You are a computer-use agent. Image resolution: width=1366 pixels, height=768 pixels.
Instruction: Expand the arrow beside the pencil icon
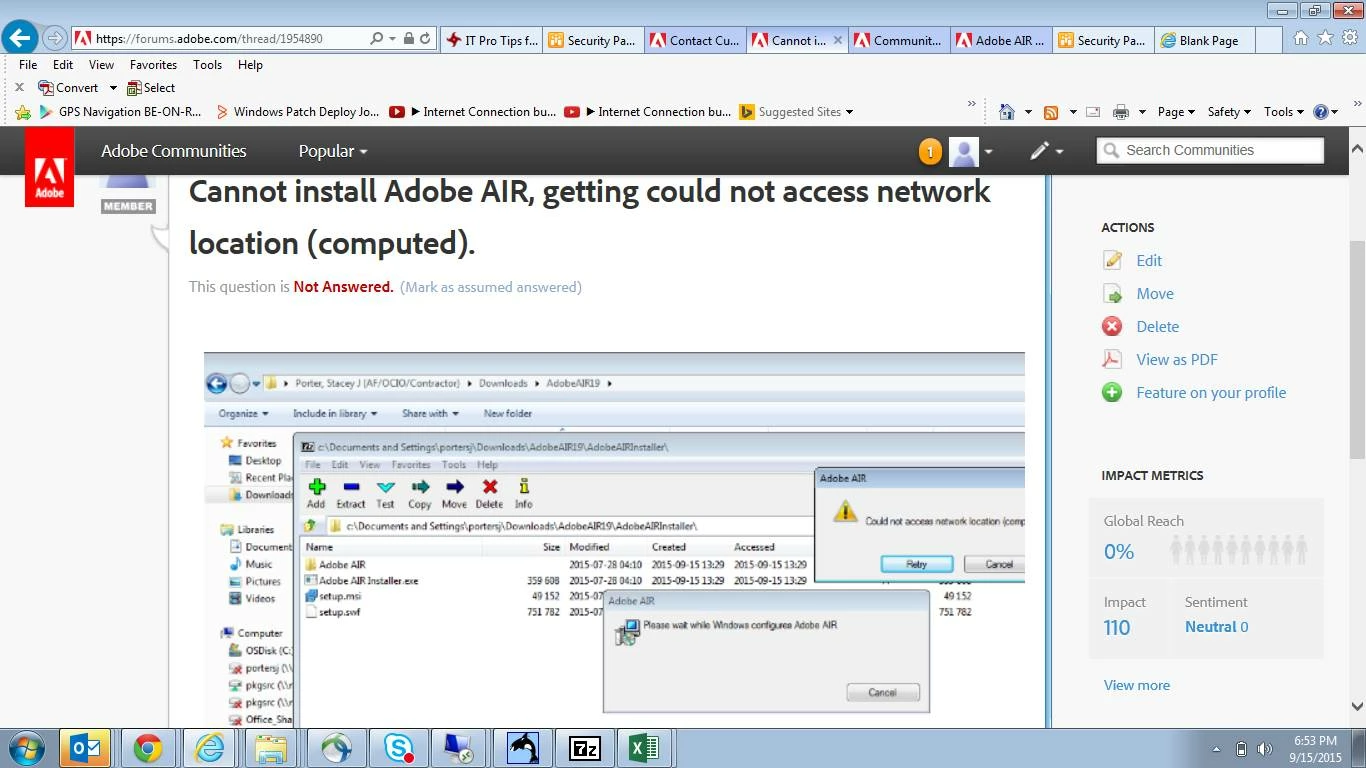tap(1059, 152)
